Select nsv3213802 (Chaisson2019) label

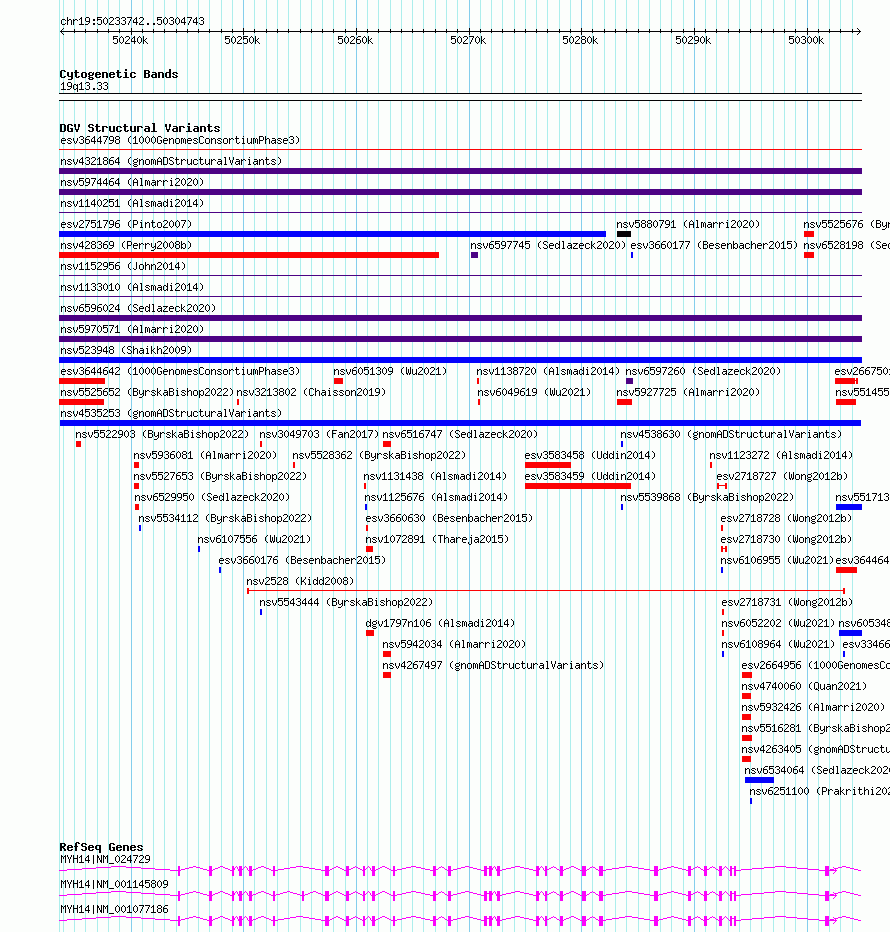point(311,392)
